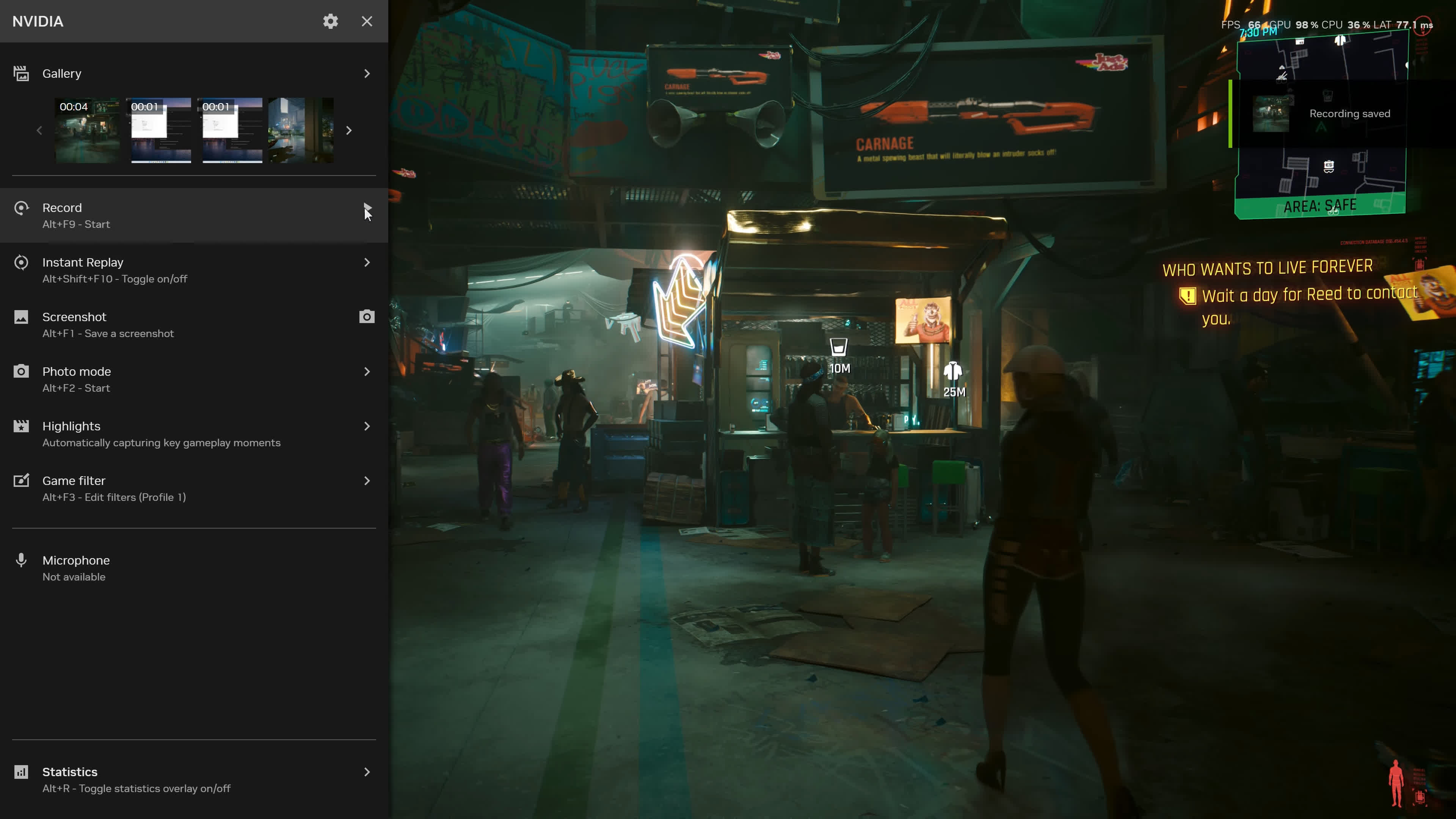This screenshot has height=819, width=1456.
Task: Open the 00:04 recording thumbnail
Action: [x=87, y=130]
